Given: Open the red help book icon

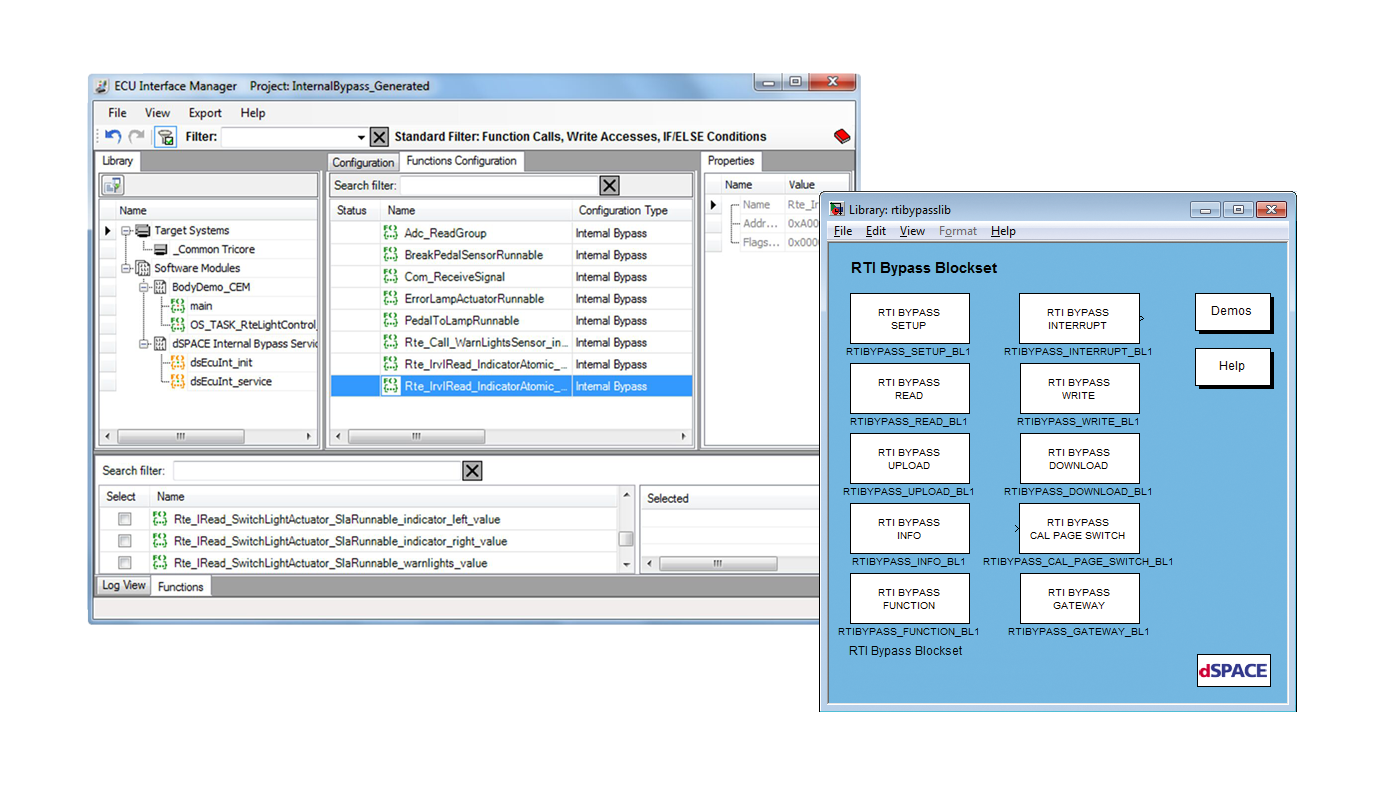Looking at the screenshot, I should coord(842,136).
